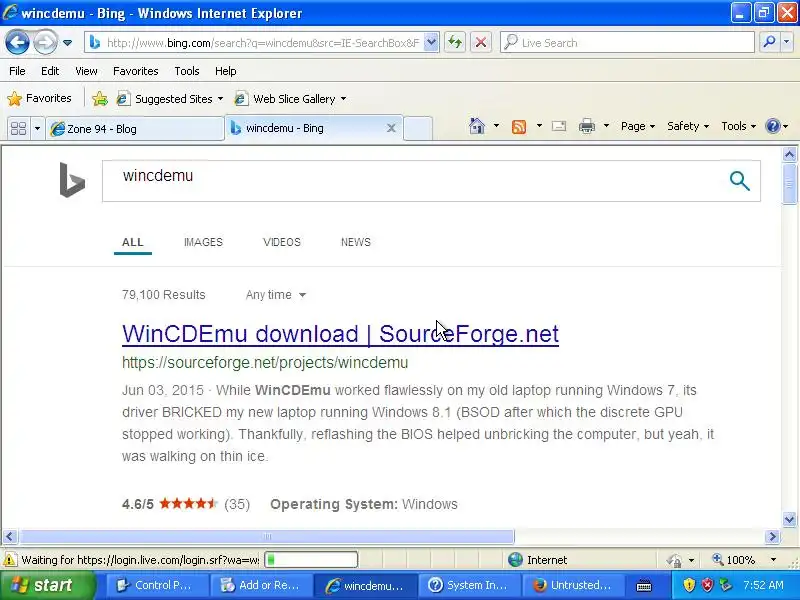The image size is (800, 600).
Task: Close the wincdemu - Bing tab
Action: pos(391,128)
